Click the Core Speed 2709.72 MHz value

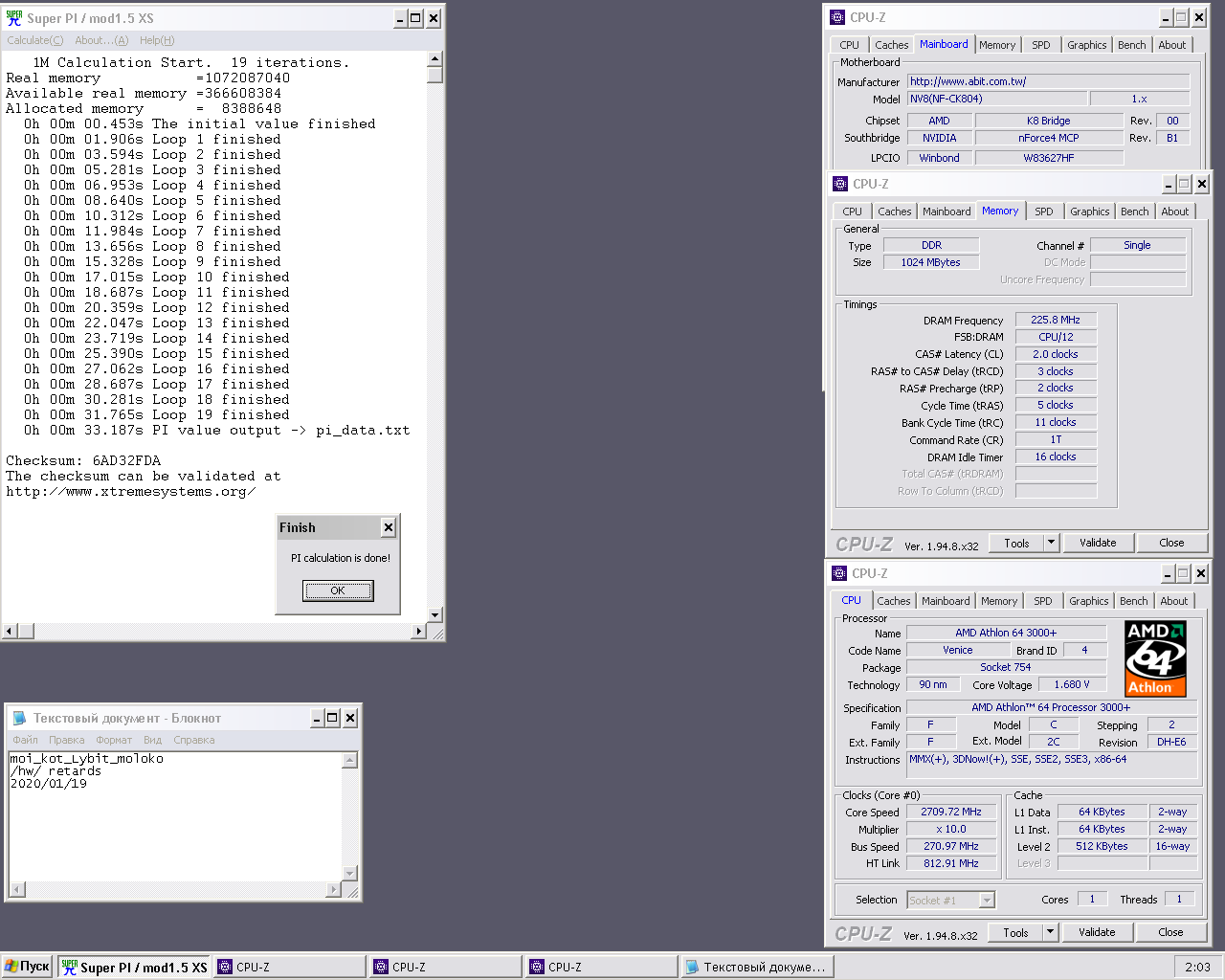click(x=951, y=812)
